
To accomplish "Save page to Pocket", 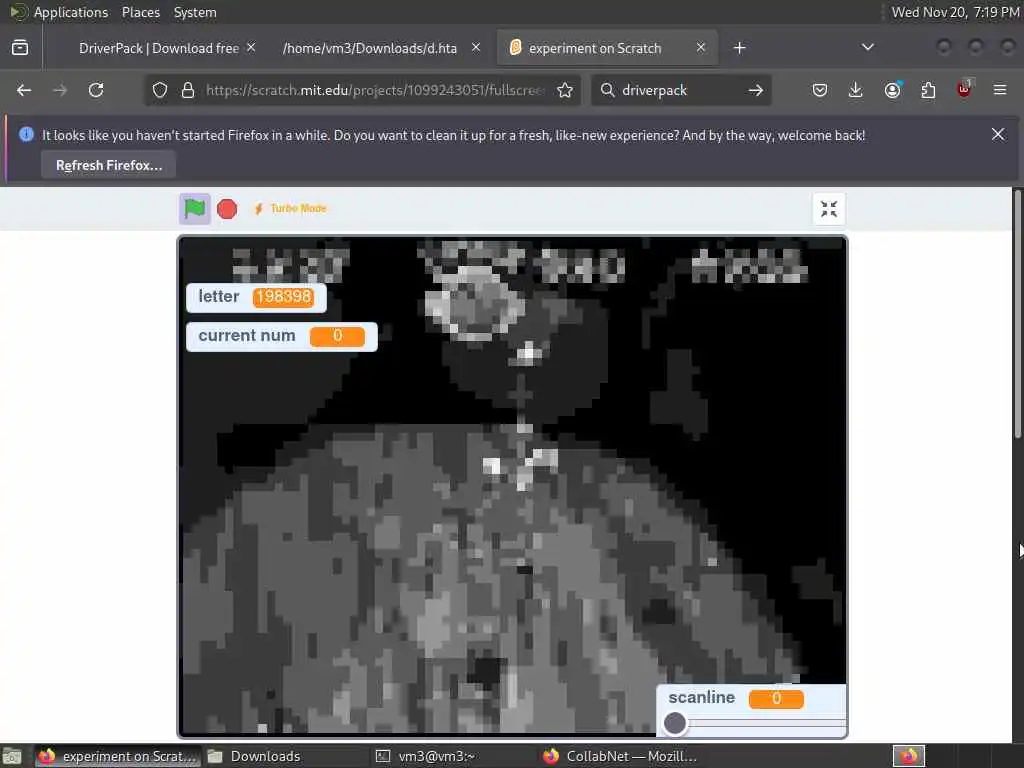I will (x=820, y=90).
